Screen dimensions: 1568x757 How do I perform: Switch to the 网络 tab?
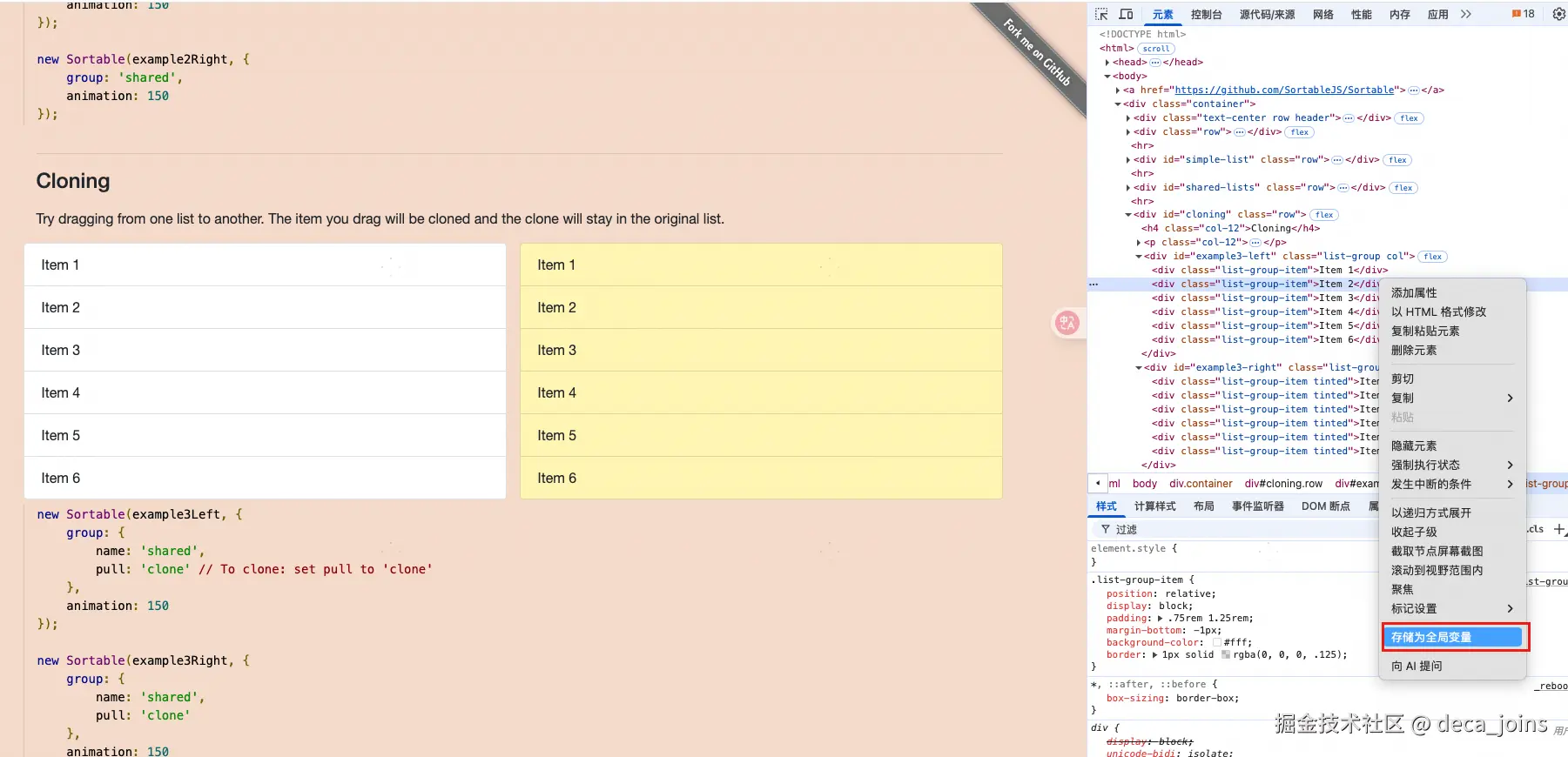pos(1323,14)
